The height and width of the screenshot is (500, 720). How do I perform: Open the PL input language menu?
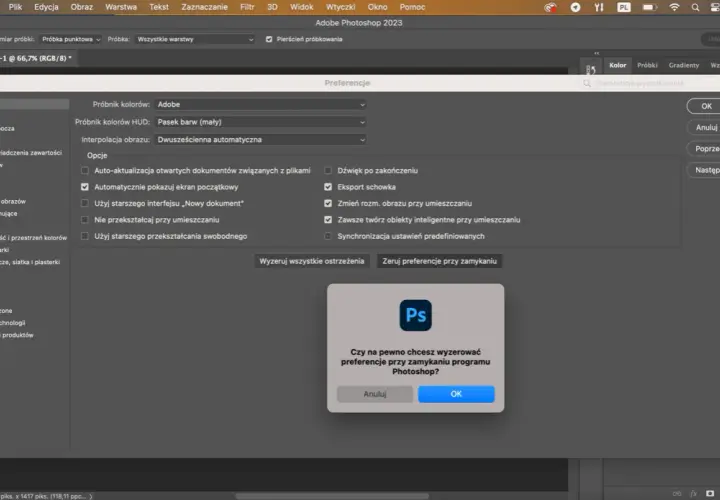pyautogui.click(x=624, y=7)
